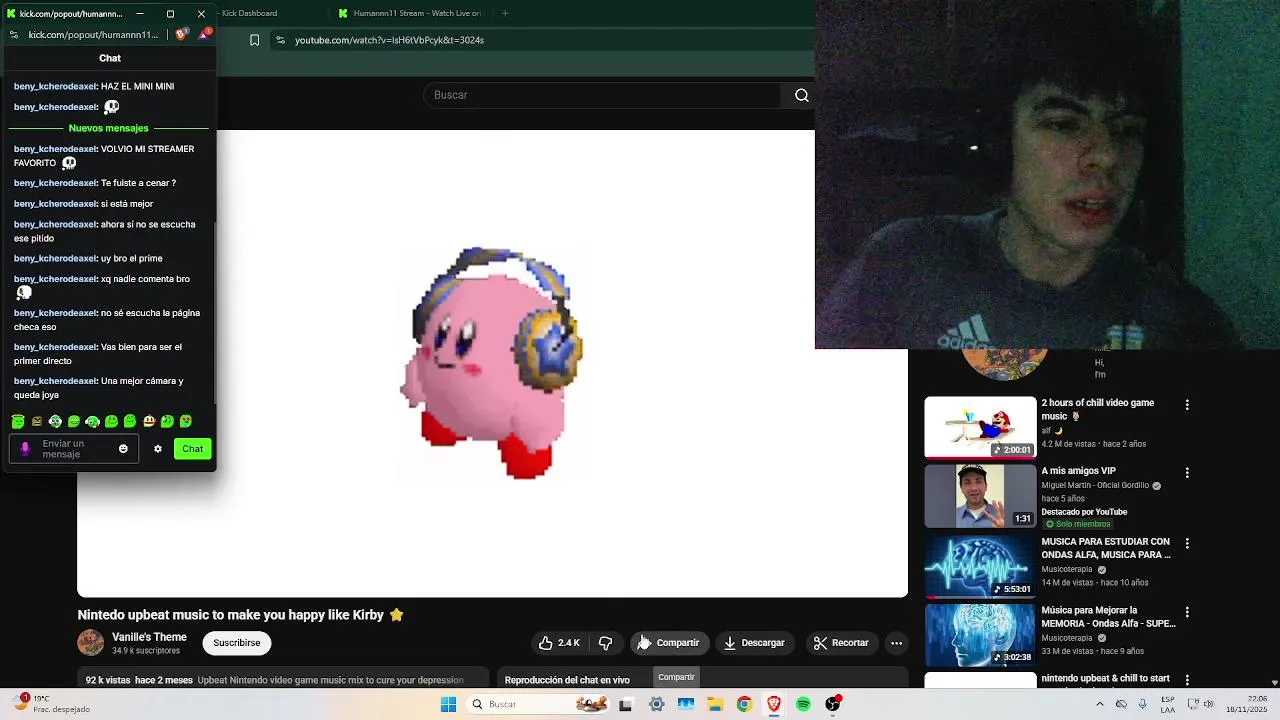The height and width of the screenshot is (720, 1280).
Task: Click the Recortar clip button
Action: [x=841, y=643]
